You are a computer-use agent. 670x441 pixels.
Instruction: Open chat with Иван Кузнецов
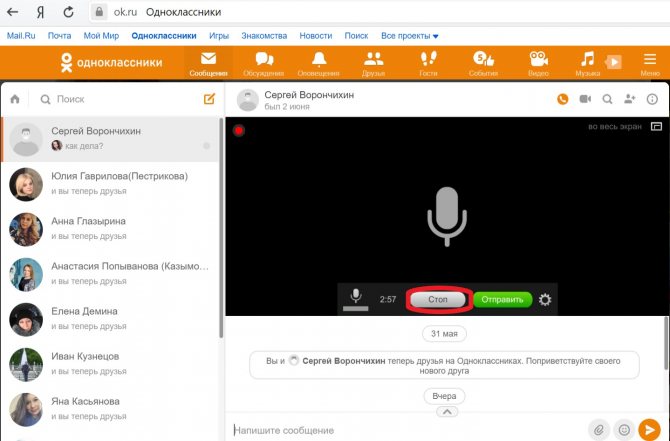[x=110, y=365]
